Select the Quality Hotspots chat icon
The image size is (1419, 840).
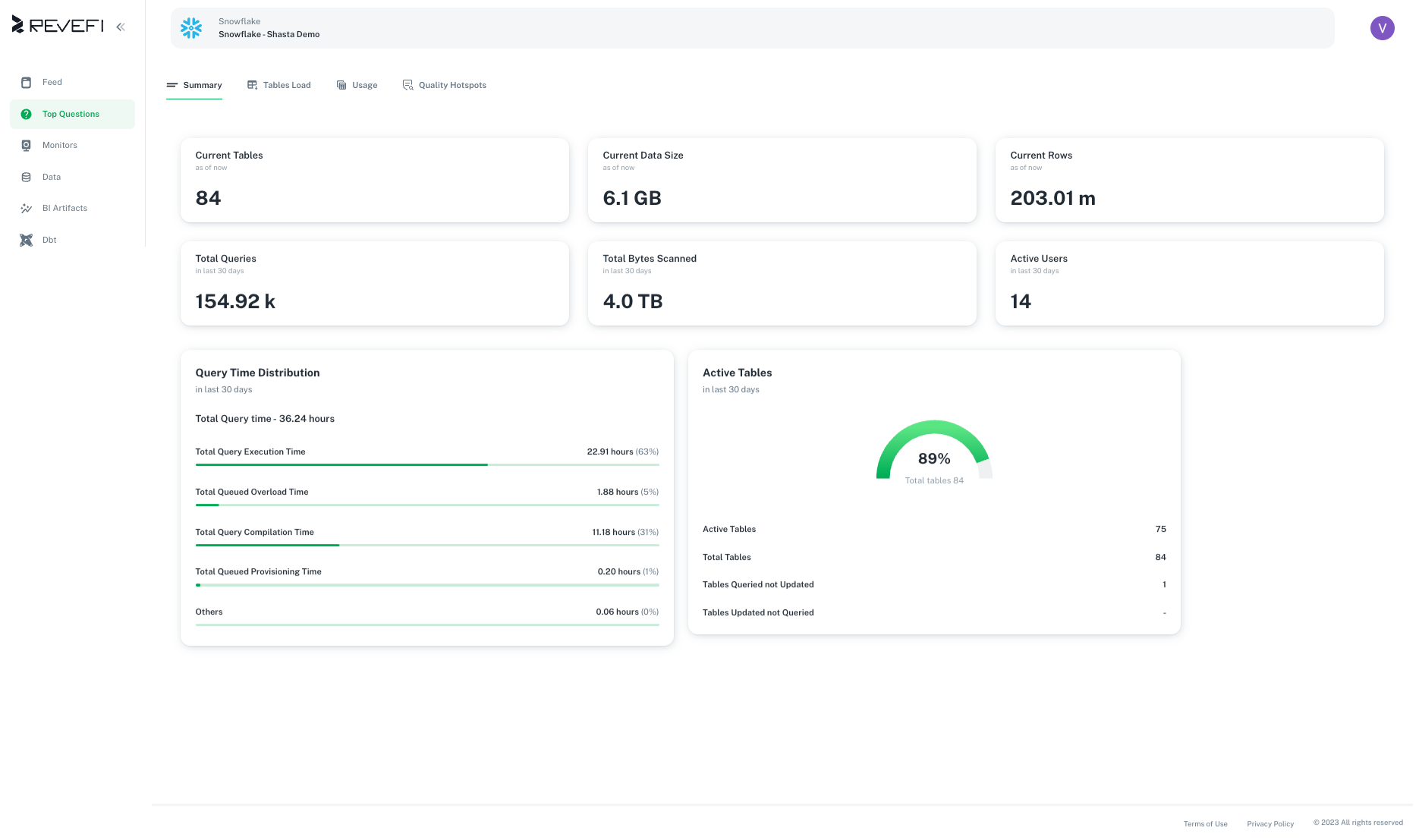[407, 85]
